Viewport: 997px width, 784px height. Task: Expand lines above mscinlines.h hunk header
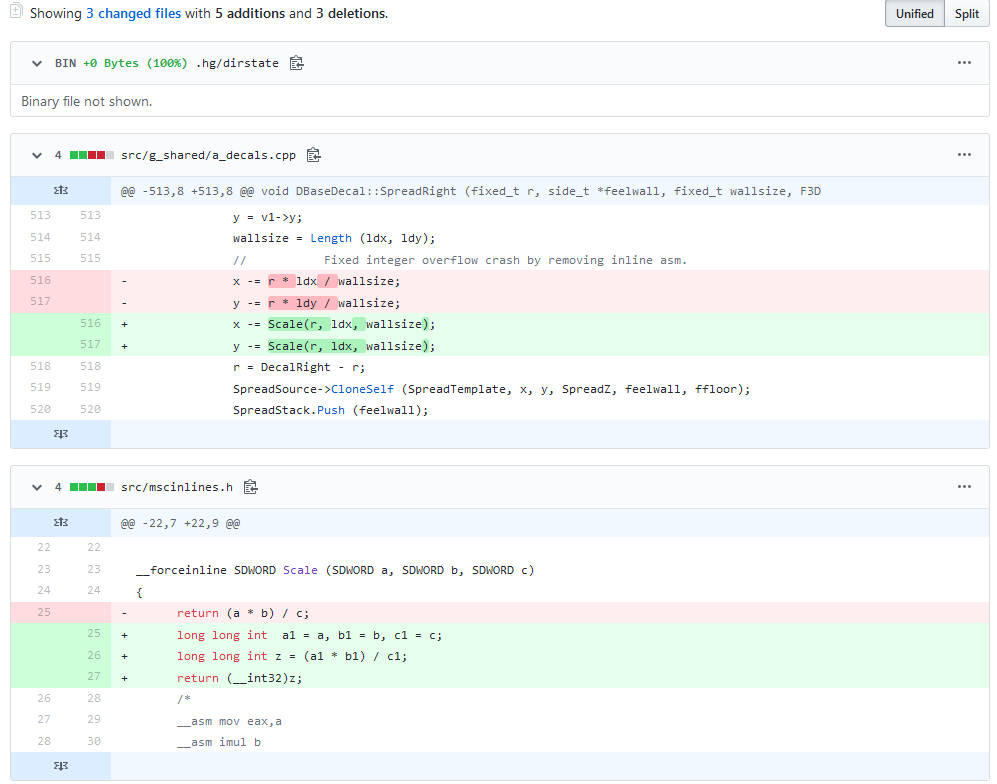pyautogui.click(x=61, y=523)
